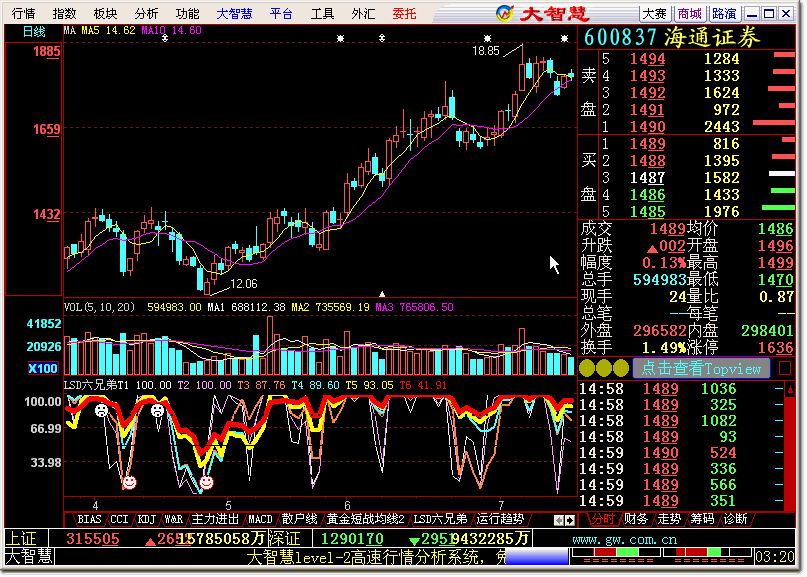Click the buy-5 price 1485
The width and height of the screenshot is (807, 577).
click(647, 212)
